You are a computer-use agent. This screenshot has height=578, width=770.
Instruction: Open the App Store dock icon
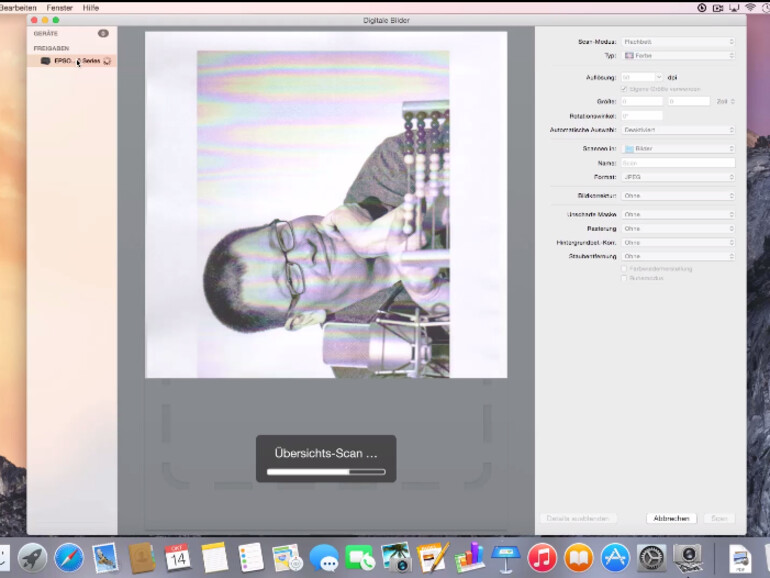[x=614, y=557]
